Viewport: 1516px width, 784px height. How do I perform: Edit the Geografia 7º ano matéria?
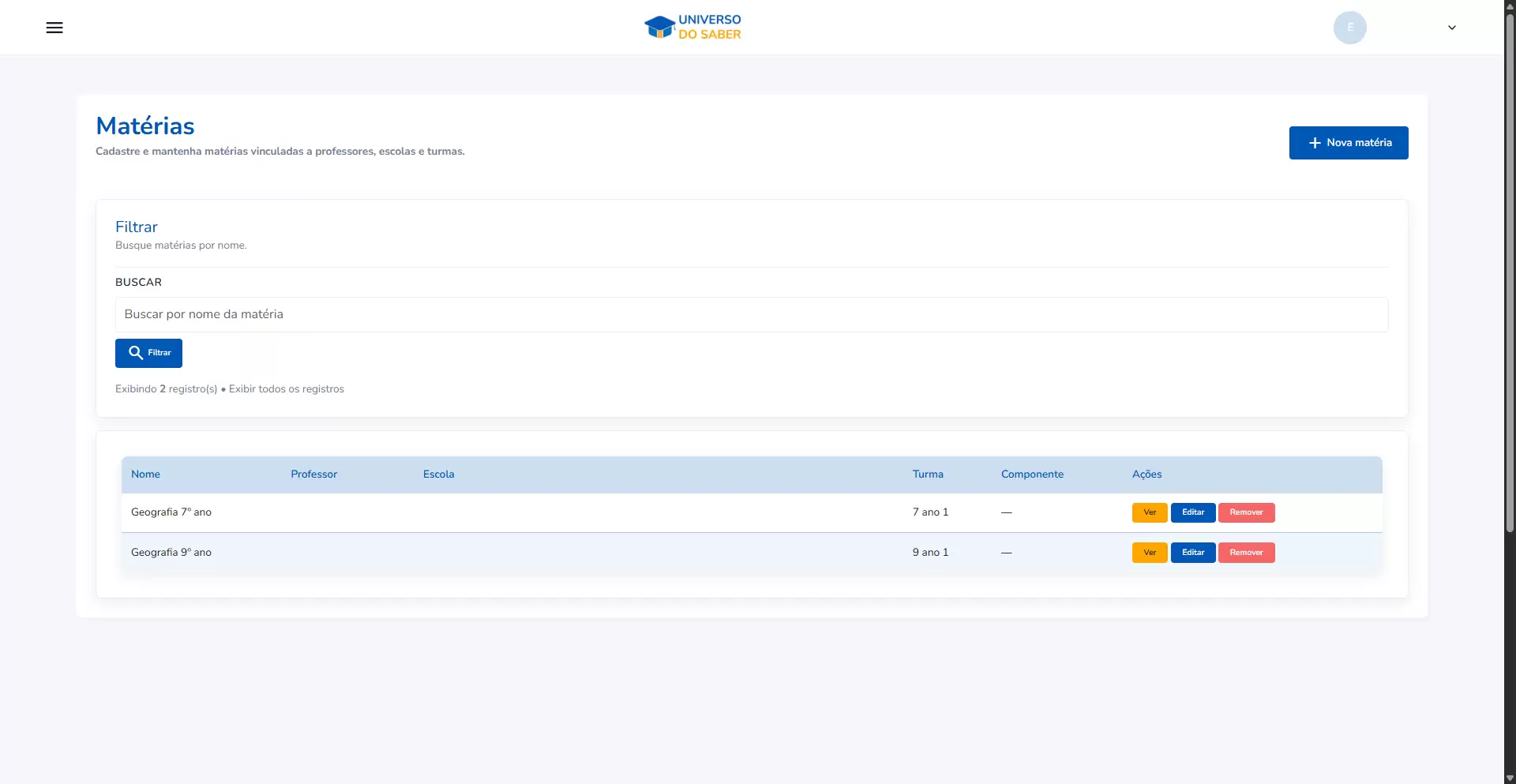(1192, 512)
